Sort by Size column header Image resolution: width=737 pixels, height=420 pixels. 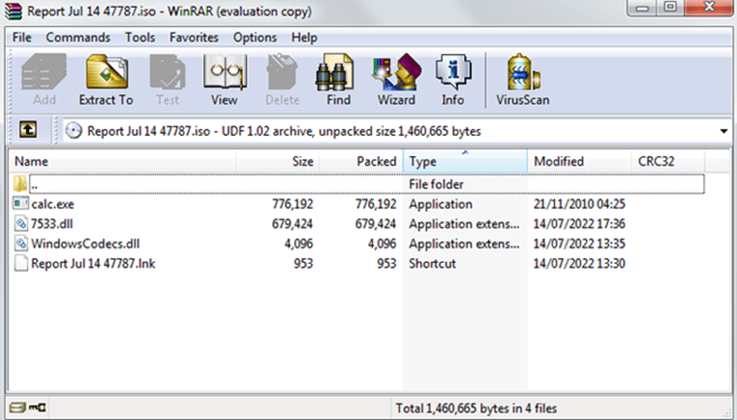point(277,161)
